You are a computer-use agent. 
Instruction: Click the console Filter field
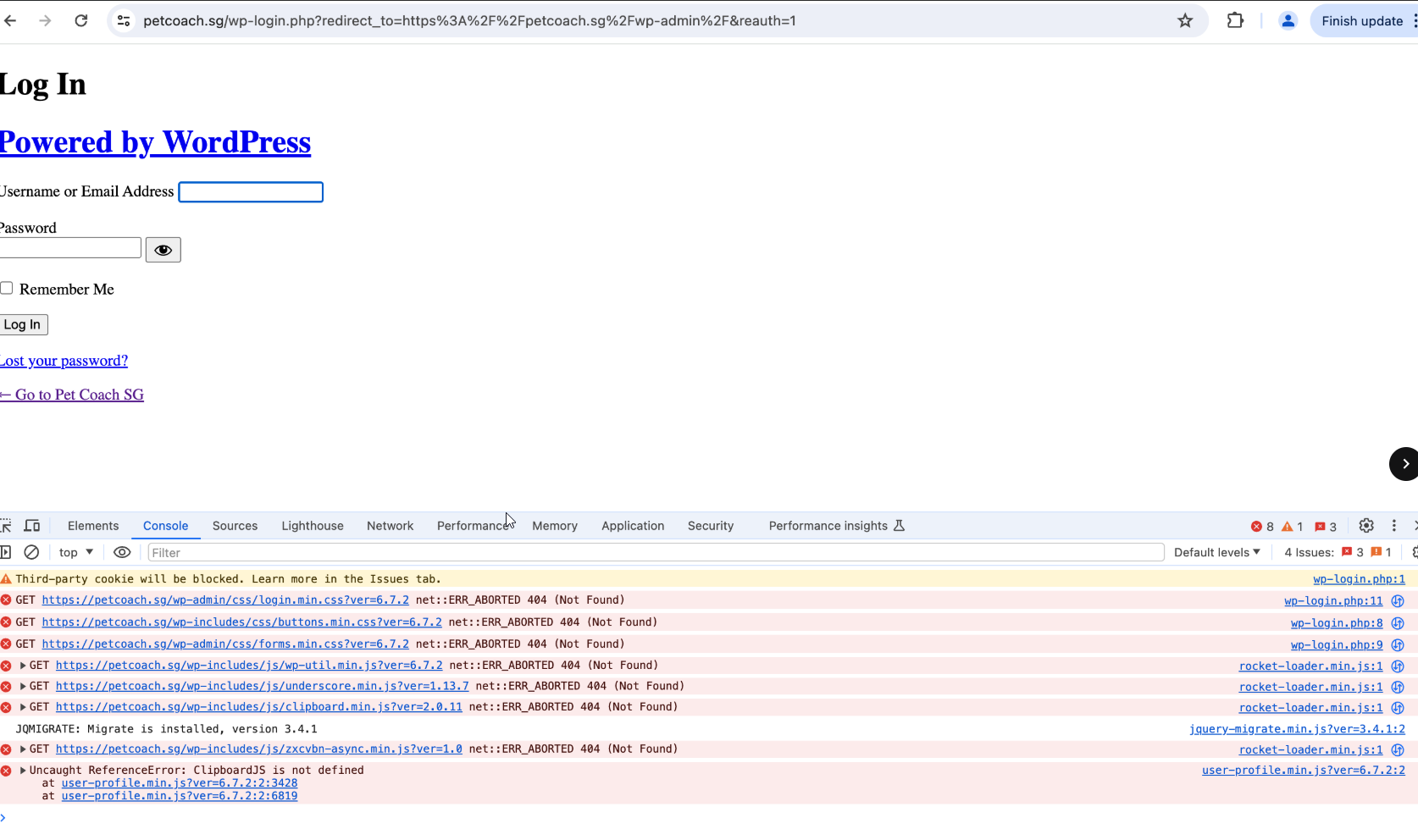coord(656,552)
